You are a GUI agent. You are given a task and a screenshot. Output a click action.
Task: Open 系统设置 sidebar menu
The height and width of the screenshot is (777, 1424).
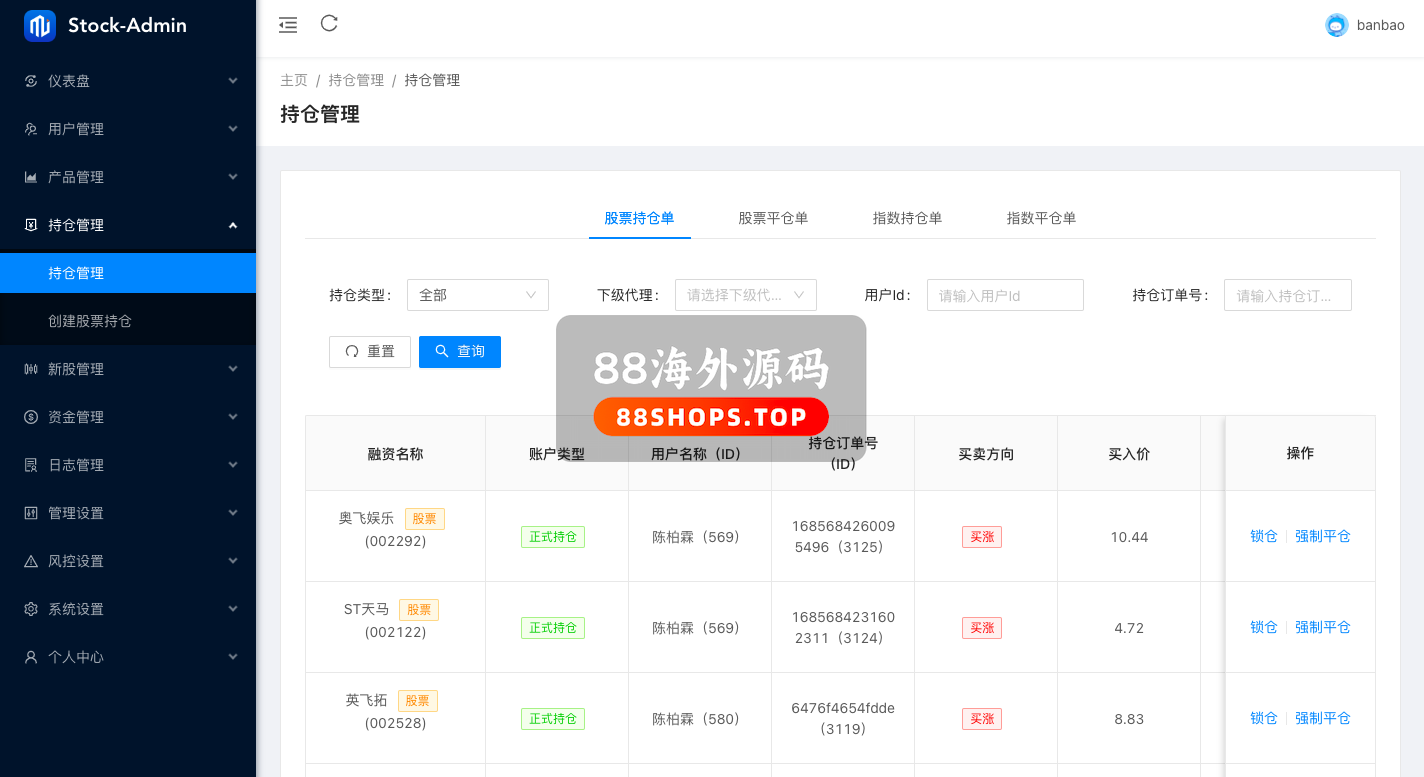point(128,609)
